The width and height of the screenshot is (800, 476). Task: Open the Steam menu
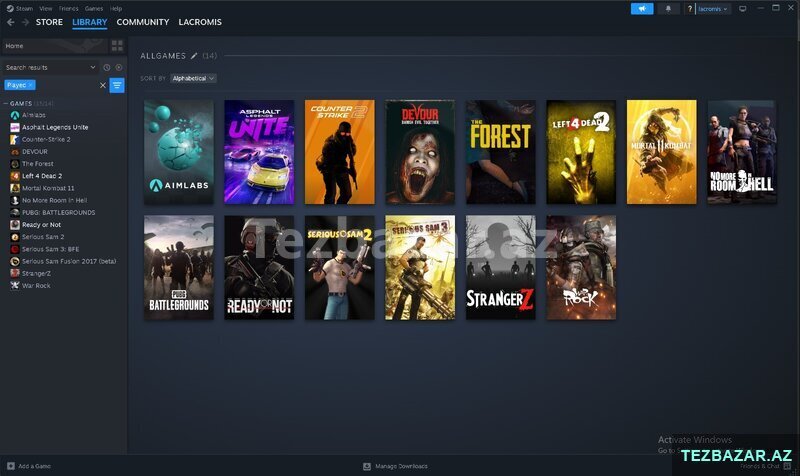tap(24, 8)
